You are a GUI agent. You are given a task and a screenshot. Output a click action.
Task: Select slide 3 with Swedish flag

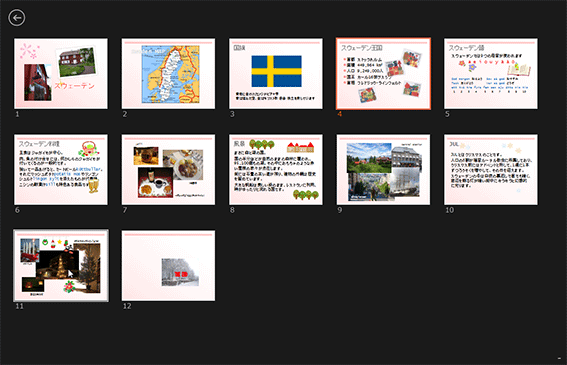click(x=276, y=73)
